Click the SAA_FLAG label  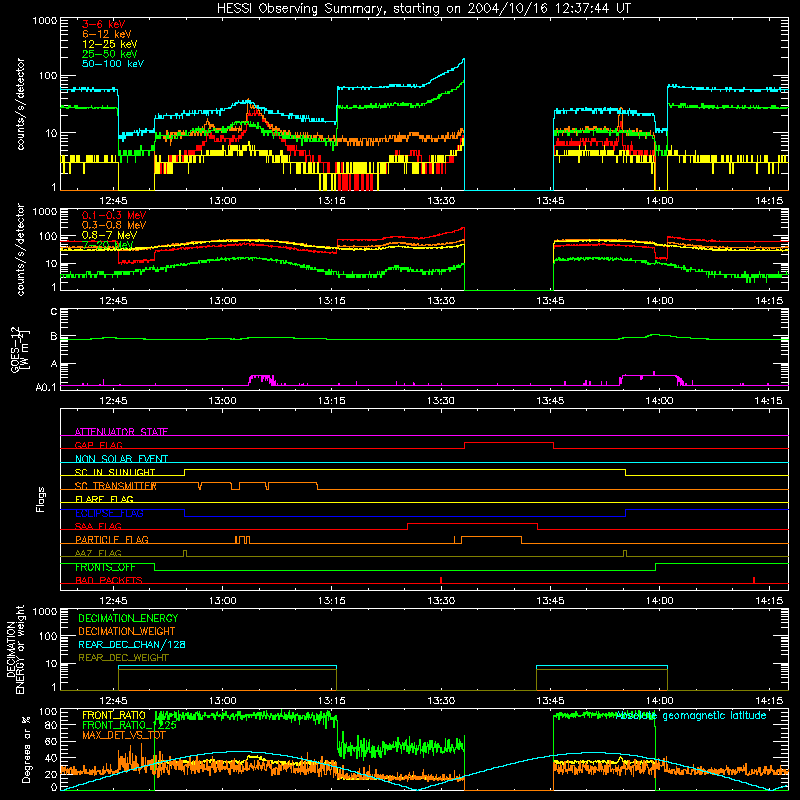click(x=98, y=526)
